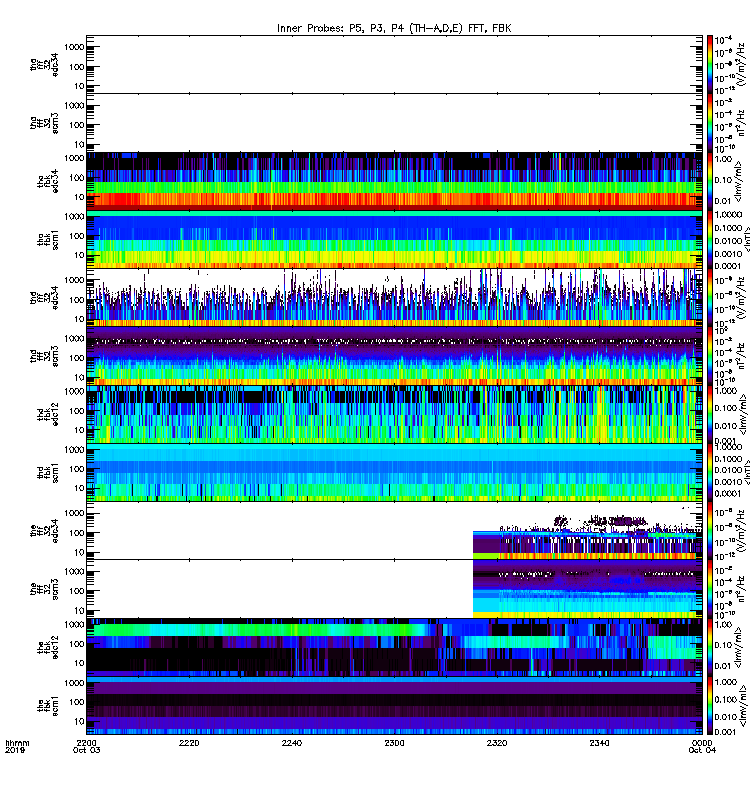750x800 pixels.
Task: Click the '2300' time axis label
Action: [394, 743]
